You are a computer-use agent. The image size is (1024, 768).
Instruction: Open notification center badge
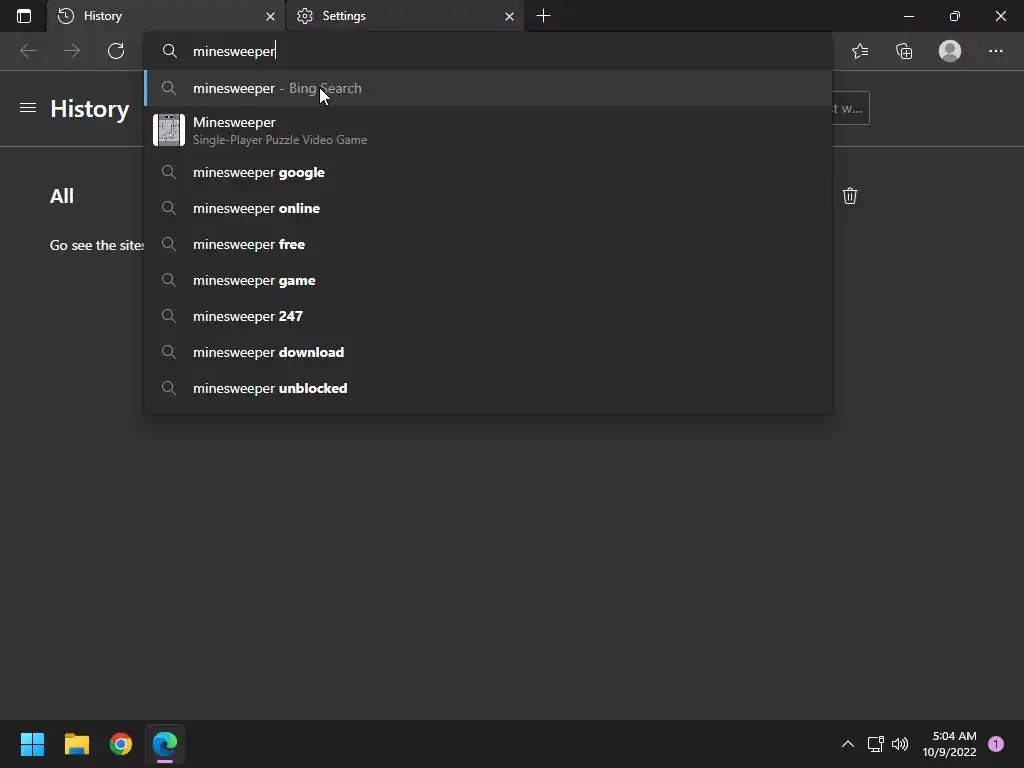tap(996, 744)
